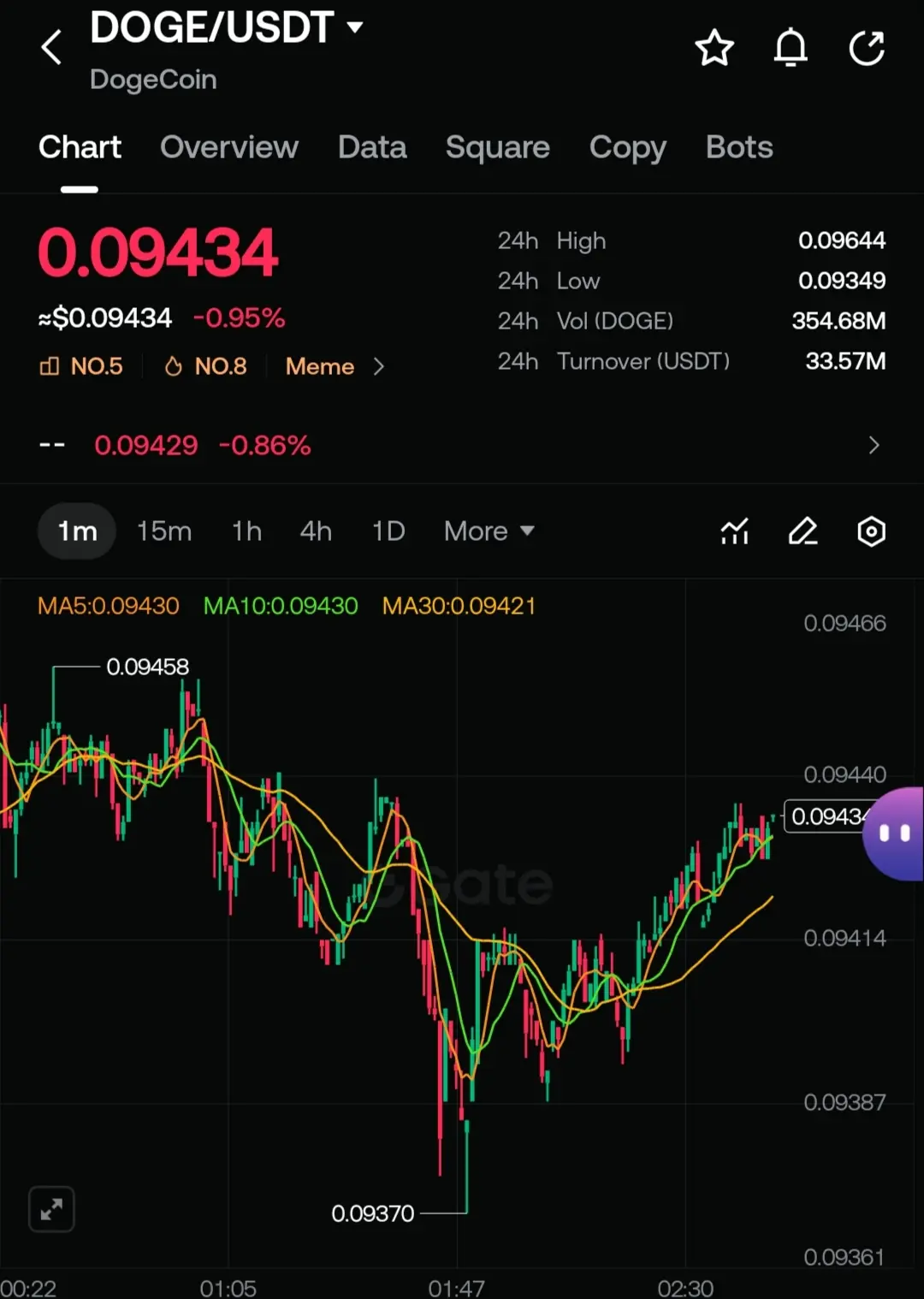Go back using the left arrow
The height and width of the screenshot is (1299, 924).
click(51, 47)
